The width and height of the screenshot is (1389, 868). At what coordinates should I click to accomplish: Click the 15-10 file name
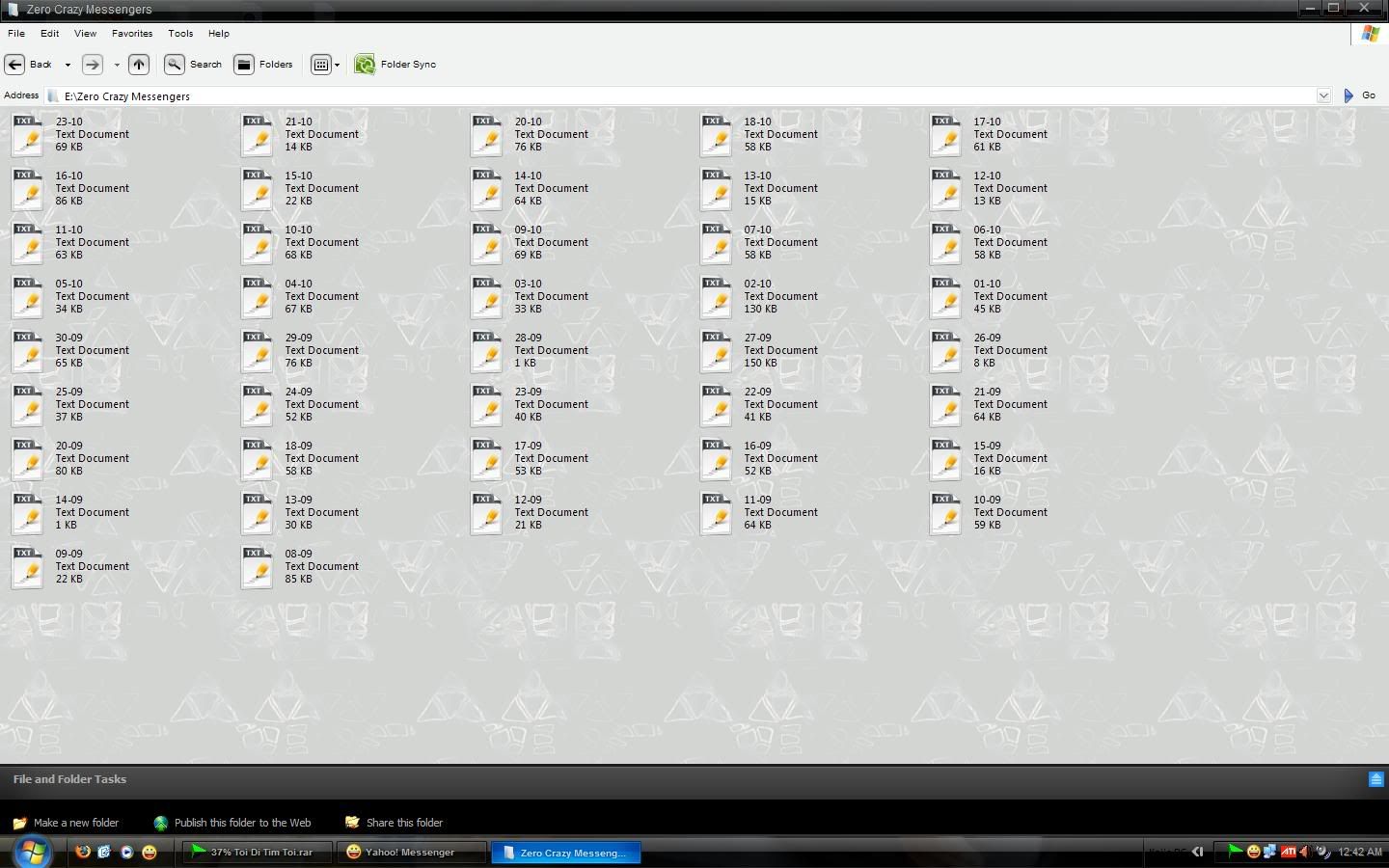(x=298, y=176)
